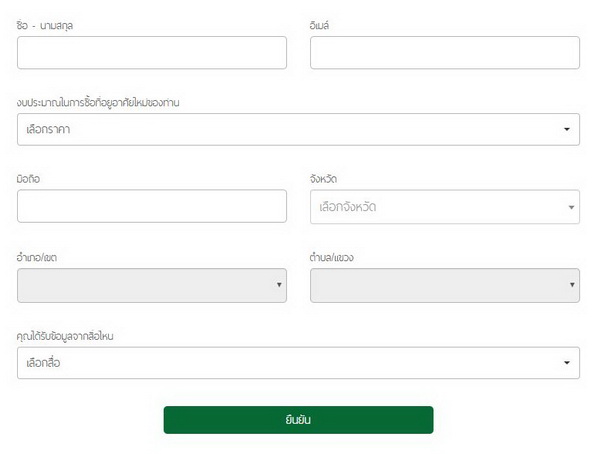
Task: Click the arrow icon on เลือกสื่อ dropdown
Action: tap(567, 363)
